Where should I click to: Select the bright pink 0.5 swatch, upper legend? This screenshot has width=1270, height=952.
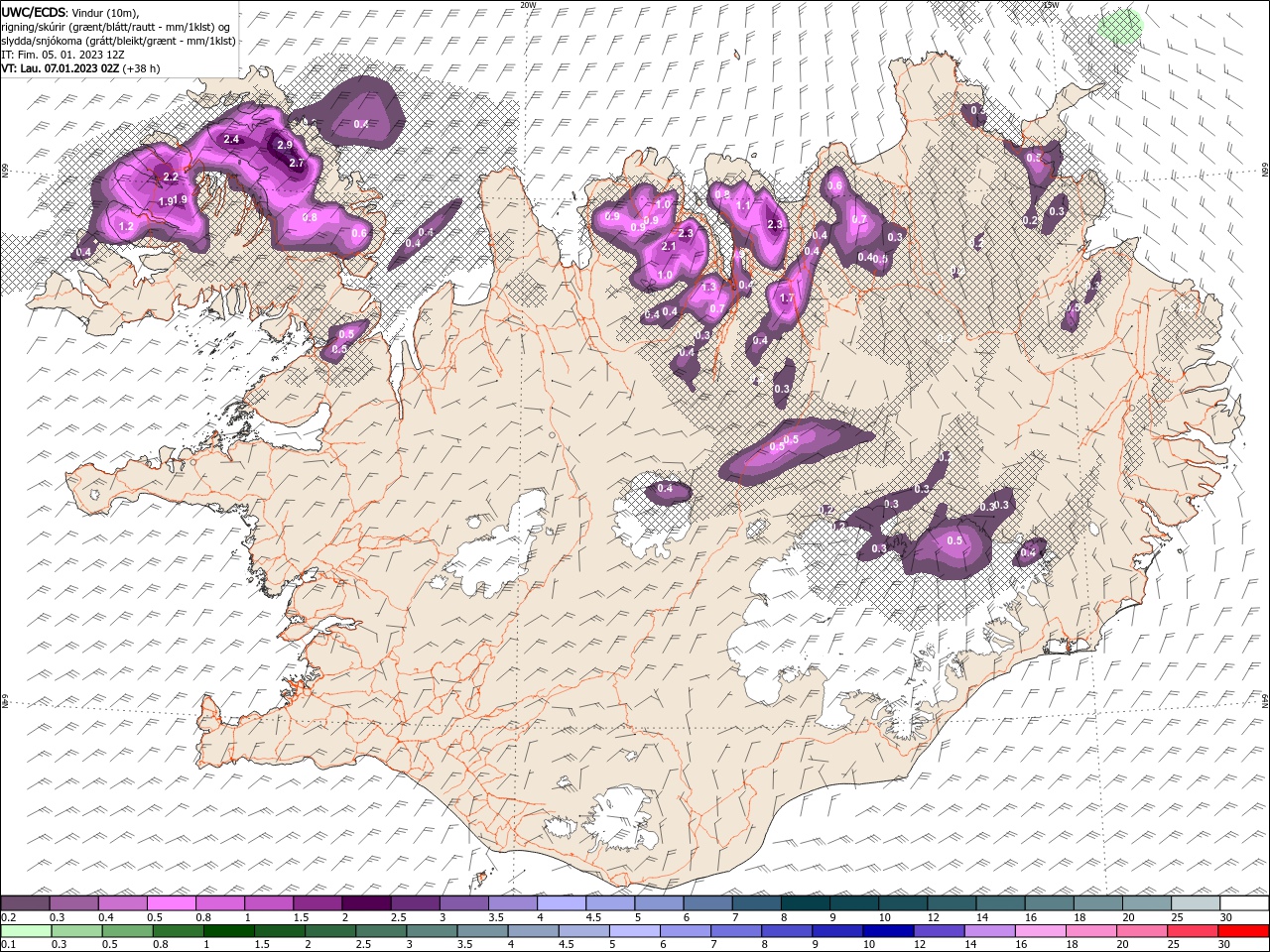pyautogui.click(x=173, y=903)
